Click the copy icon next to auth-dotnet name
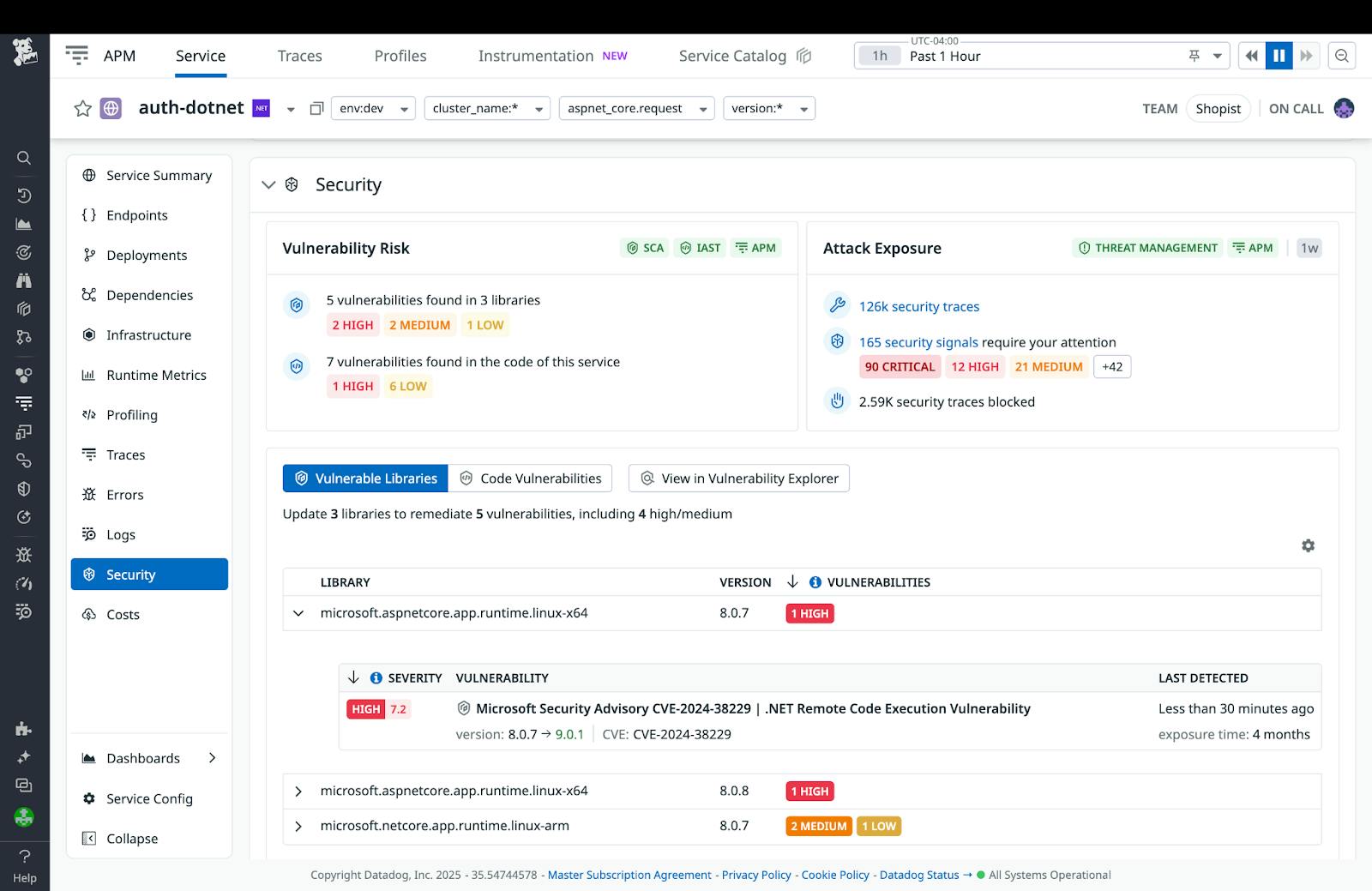Screen dimensions: 1372x891 coord(316,108)
